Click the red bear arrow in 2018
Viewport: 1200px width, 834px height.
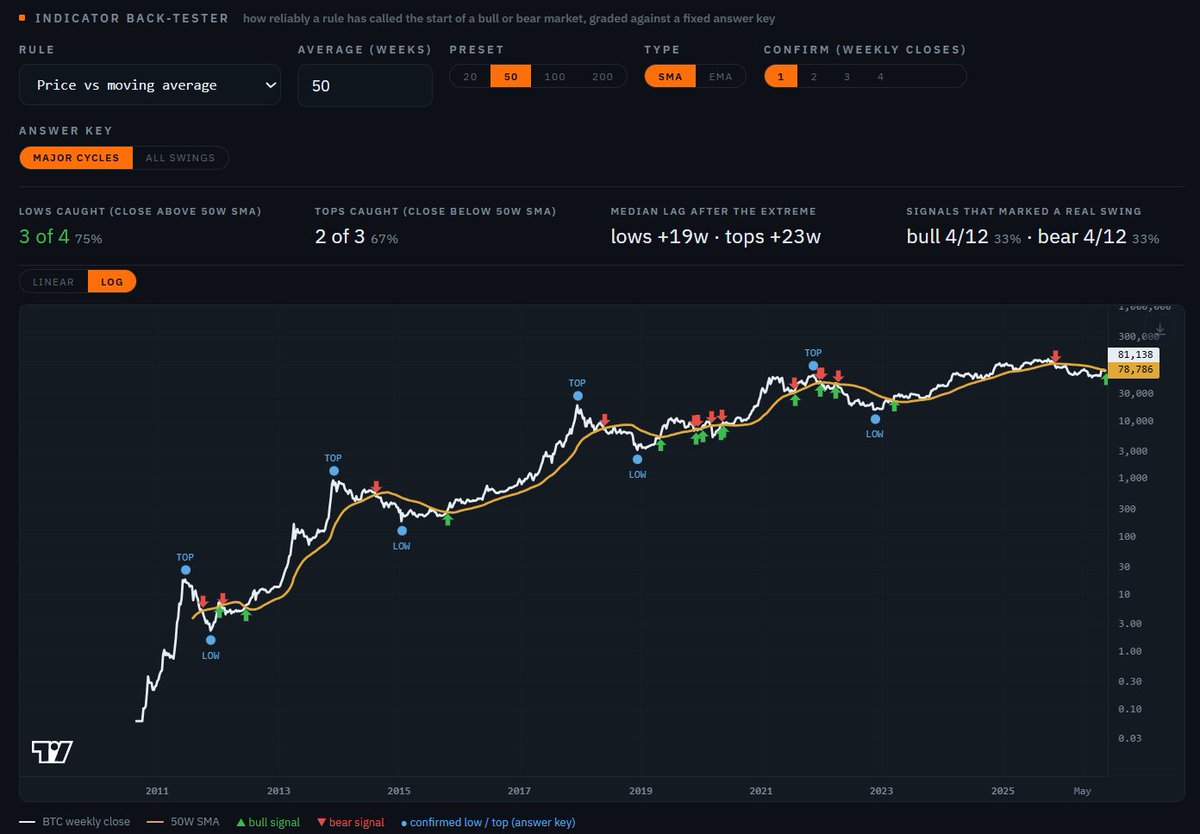click(x=604, y=419)
